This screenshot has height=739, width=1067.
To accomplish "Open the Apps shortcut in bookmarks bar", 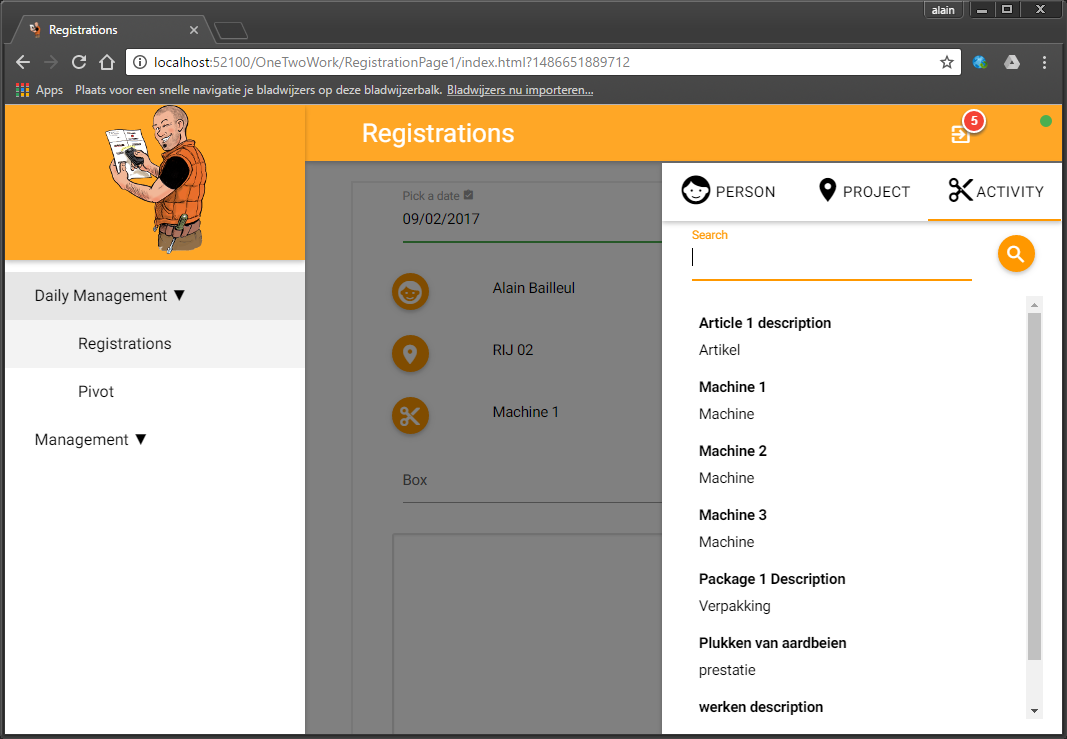I will tap(39, 90).
